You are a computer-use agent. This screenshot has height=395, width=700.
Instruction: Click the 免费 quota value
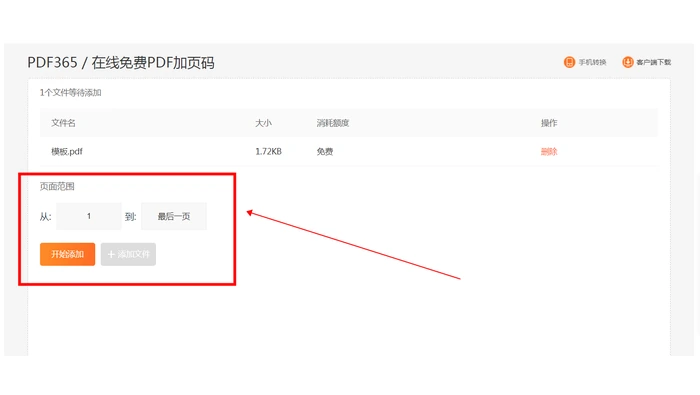tap(325, 152)
